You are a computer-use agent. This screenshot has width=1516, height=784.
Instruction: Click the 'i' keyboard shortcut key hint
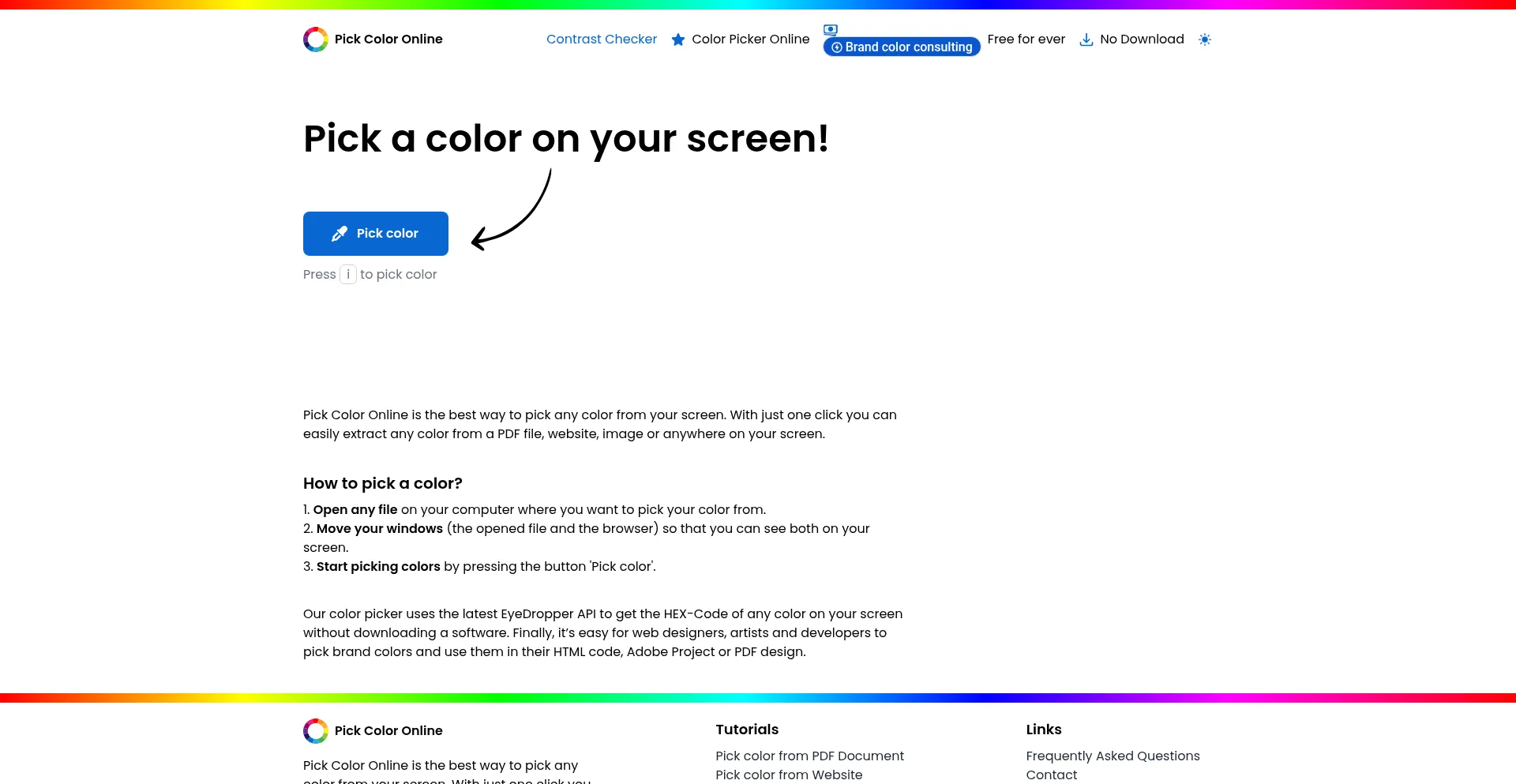pyautogui.click(x=348, y=275)
